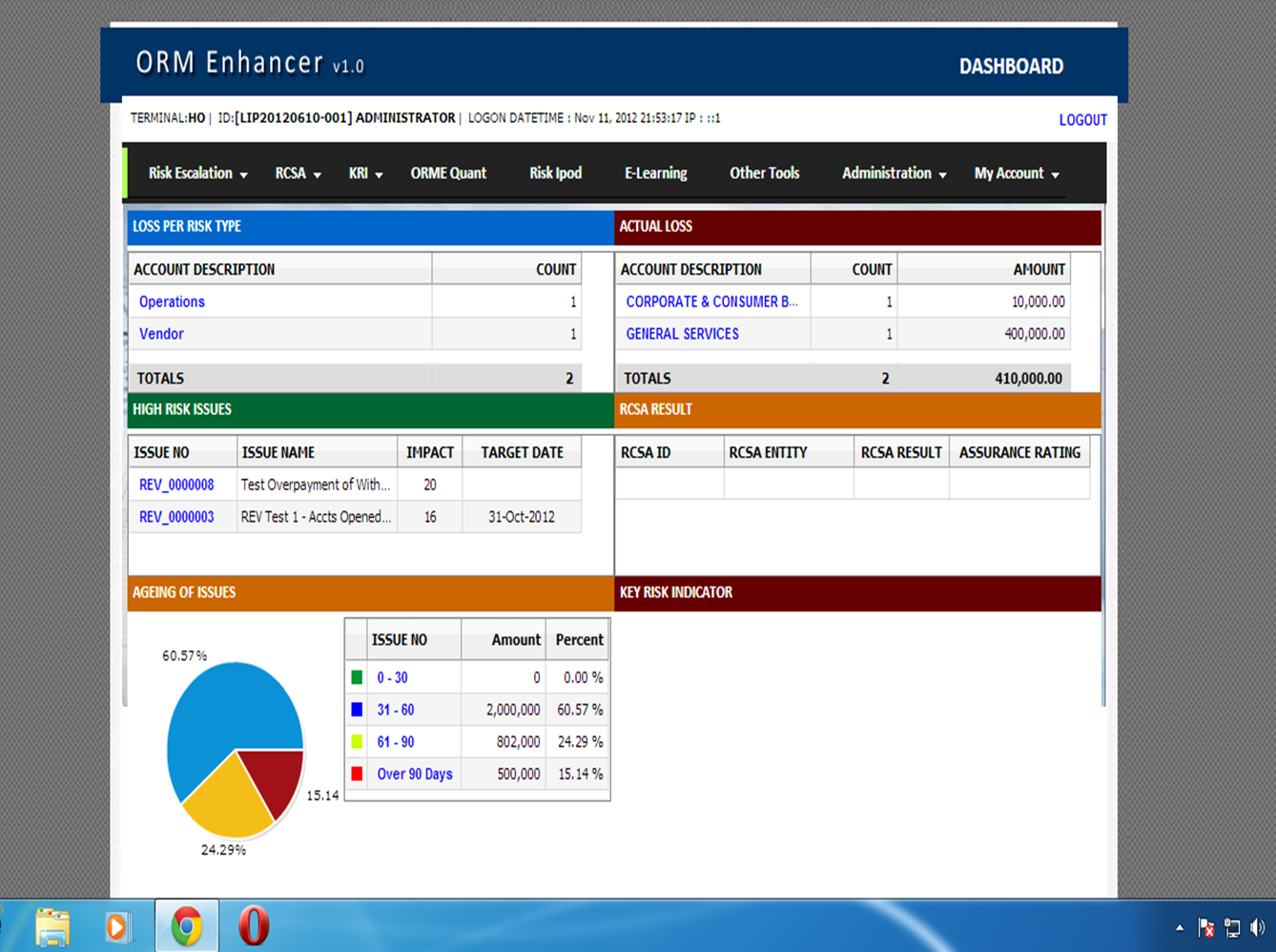
Task: Launch Opera browser from the taskbar
Action: [x=254, y=925]
